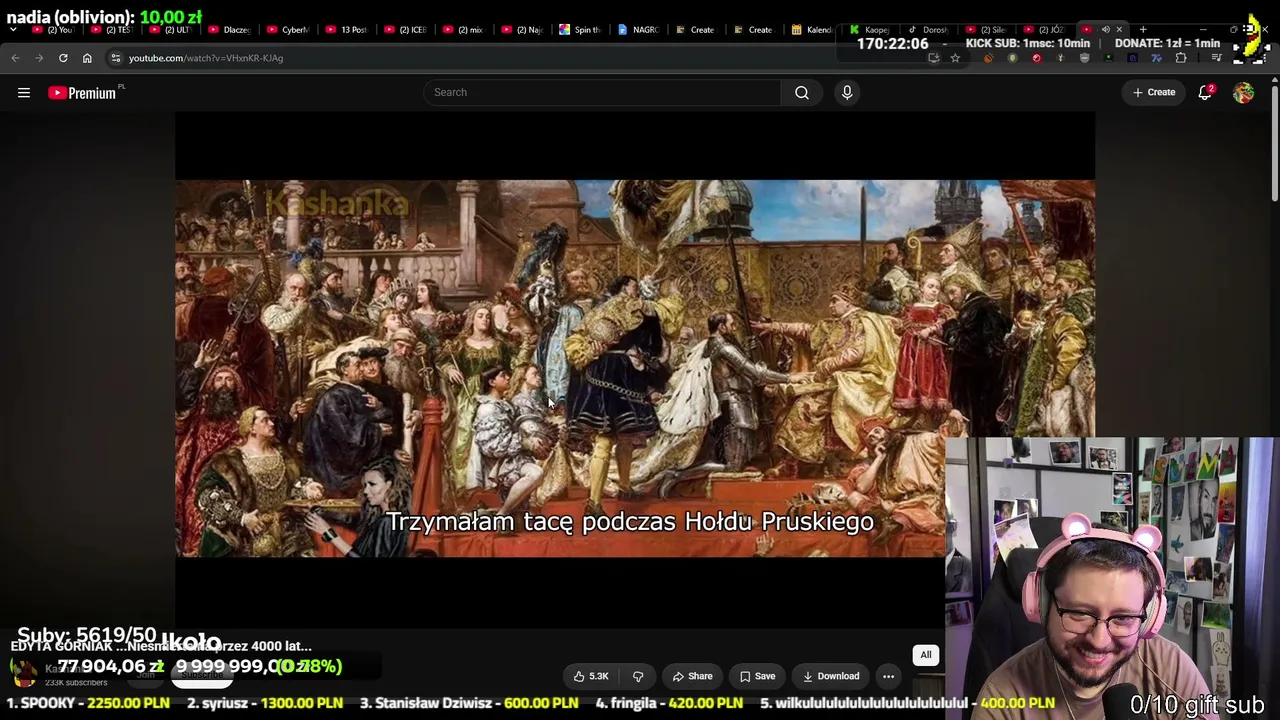Viewport: 1280px width, 720px height.
Task: Open a new browser tab
Action: (x=1143, y=30)
